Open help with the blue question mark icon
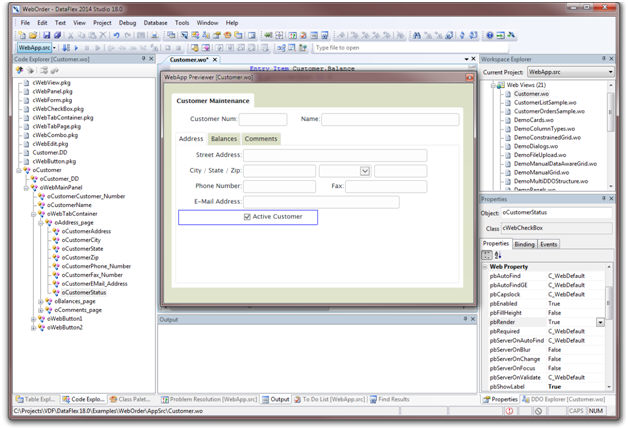Image resolution: width=628 pixels, height=430 pixels. [x=489, y=35]
